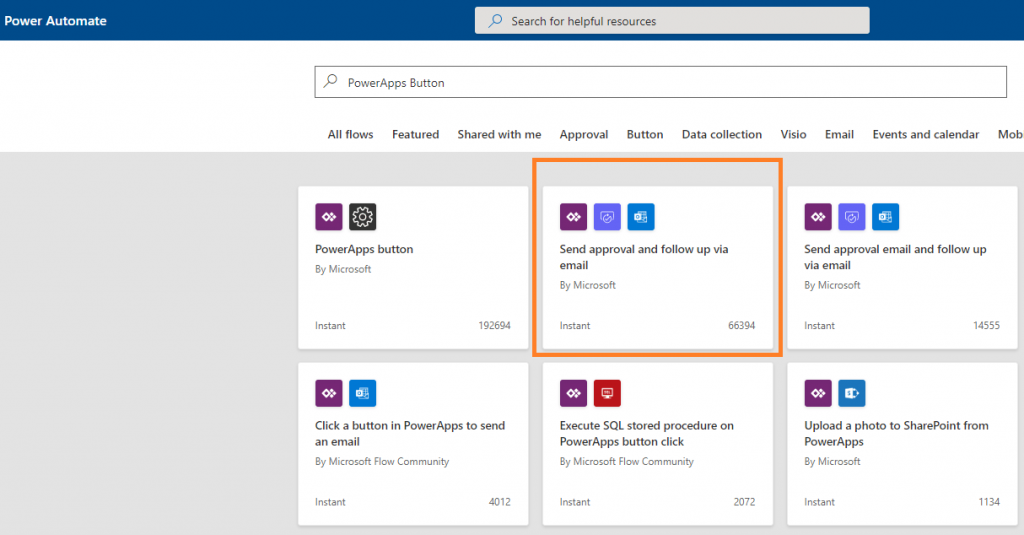The height and width of the screenshot is (535, 1024).
Task: Click Outlook icon on Click a button card
Action: [x=362, y=393]
